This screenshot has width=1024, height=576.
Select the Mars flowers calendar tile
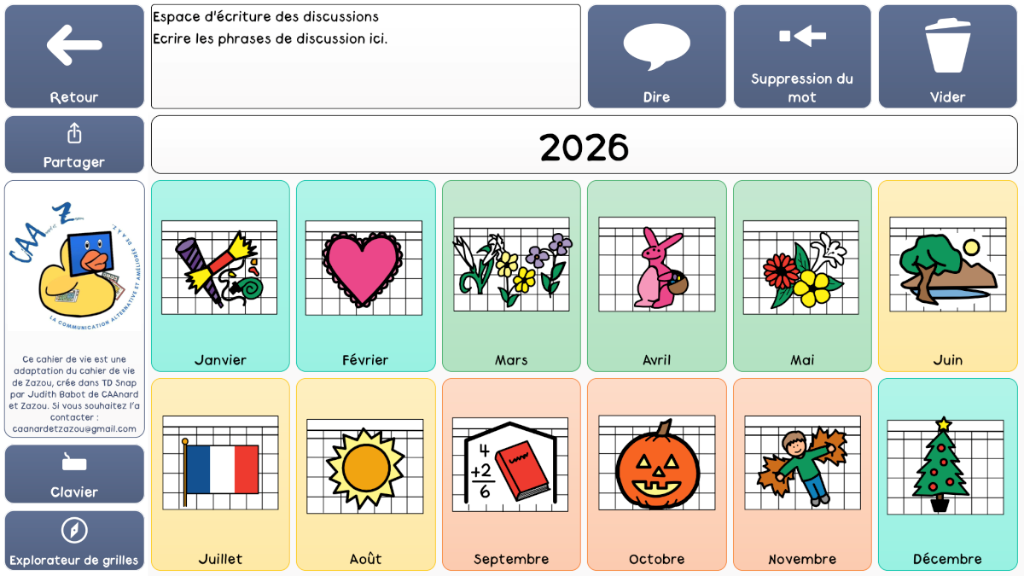point(511,275)
